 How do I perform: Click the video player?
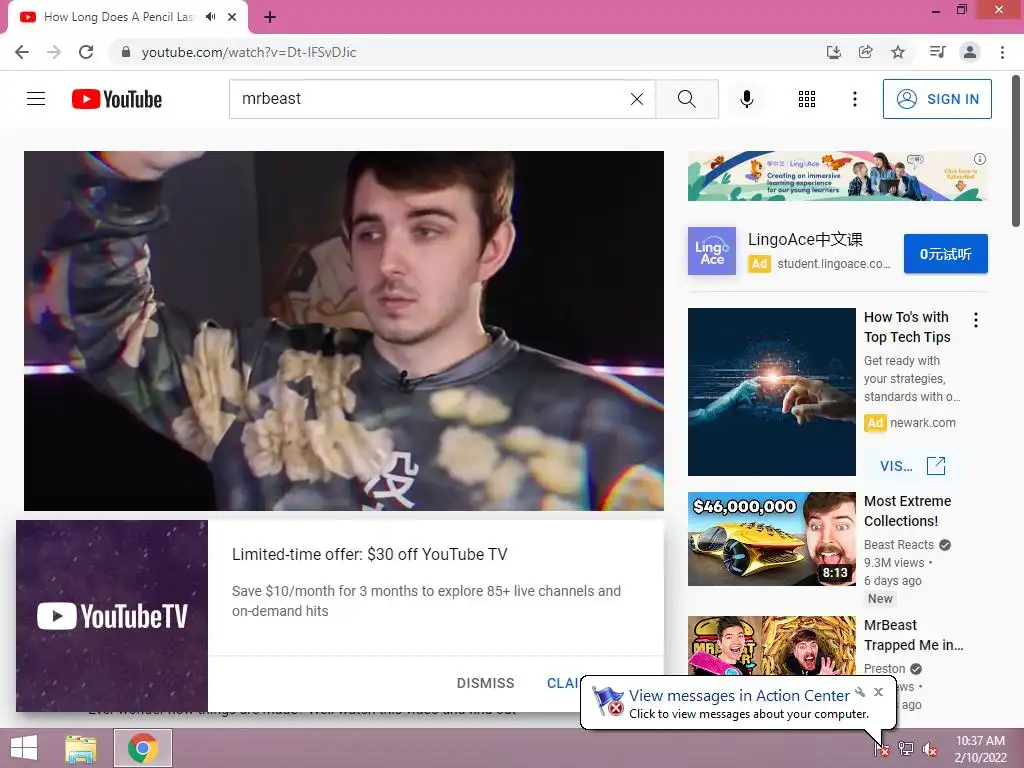[344, 330]
